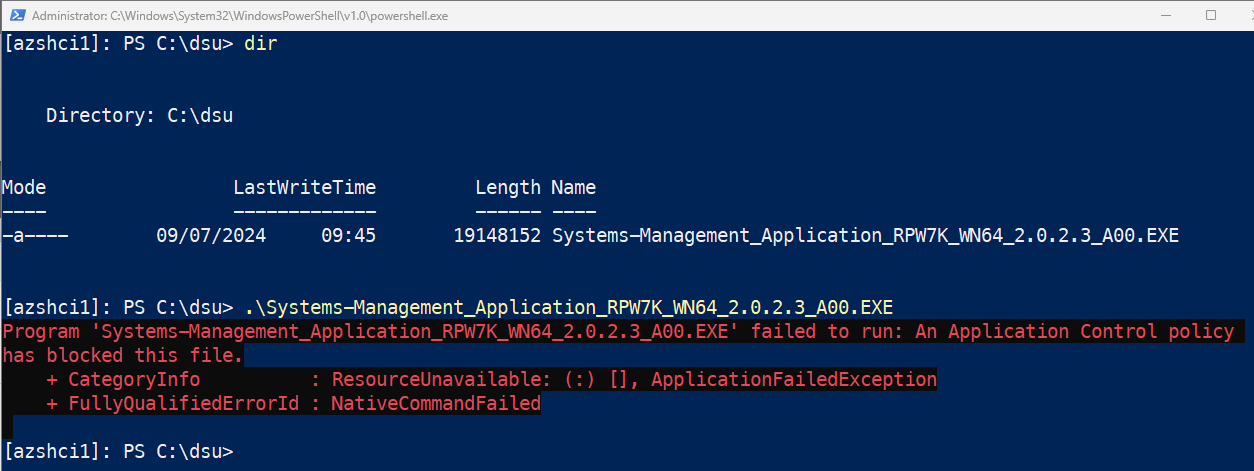1254x471 pixels.
Task: Click the '-a----' file mode value
Action: [35, 236]
